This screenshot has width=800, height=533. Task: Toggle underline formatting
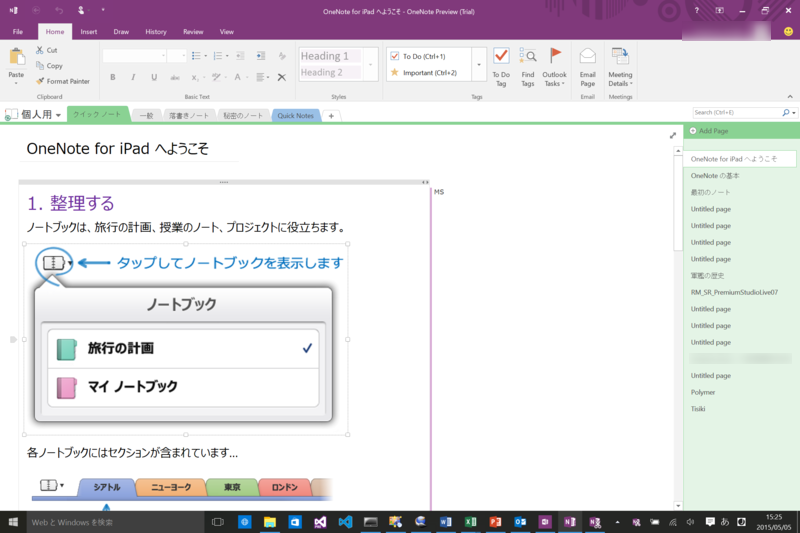coord(154,77)
